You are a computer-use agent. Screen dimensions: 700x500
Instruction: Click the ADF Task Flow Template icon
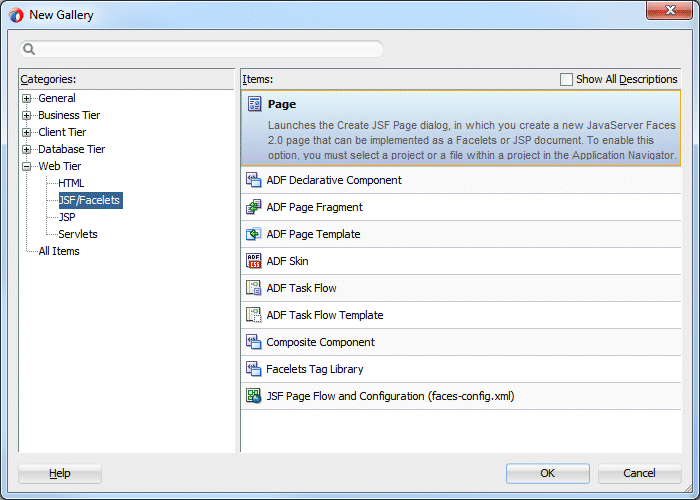(x=254, y=315)
